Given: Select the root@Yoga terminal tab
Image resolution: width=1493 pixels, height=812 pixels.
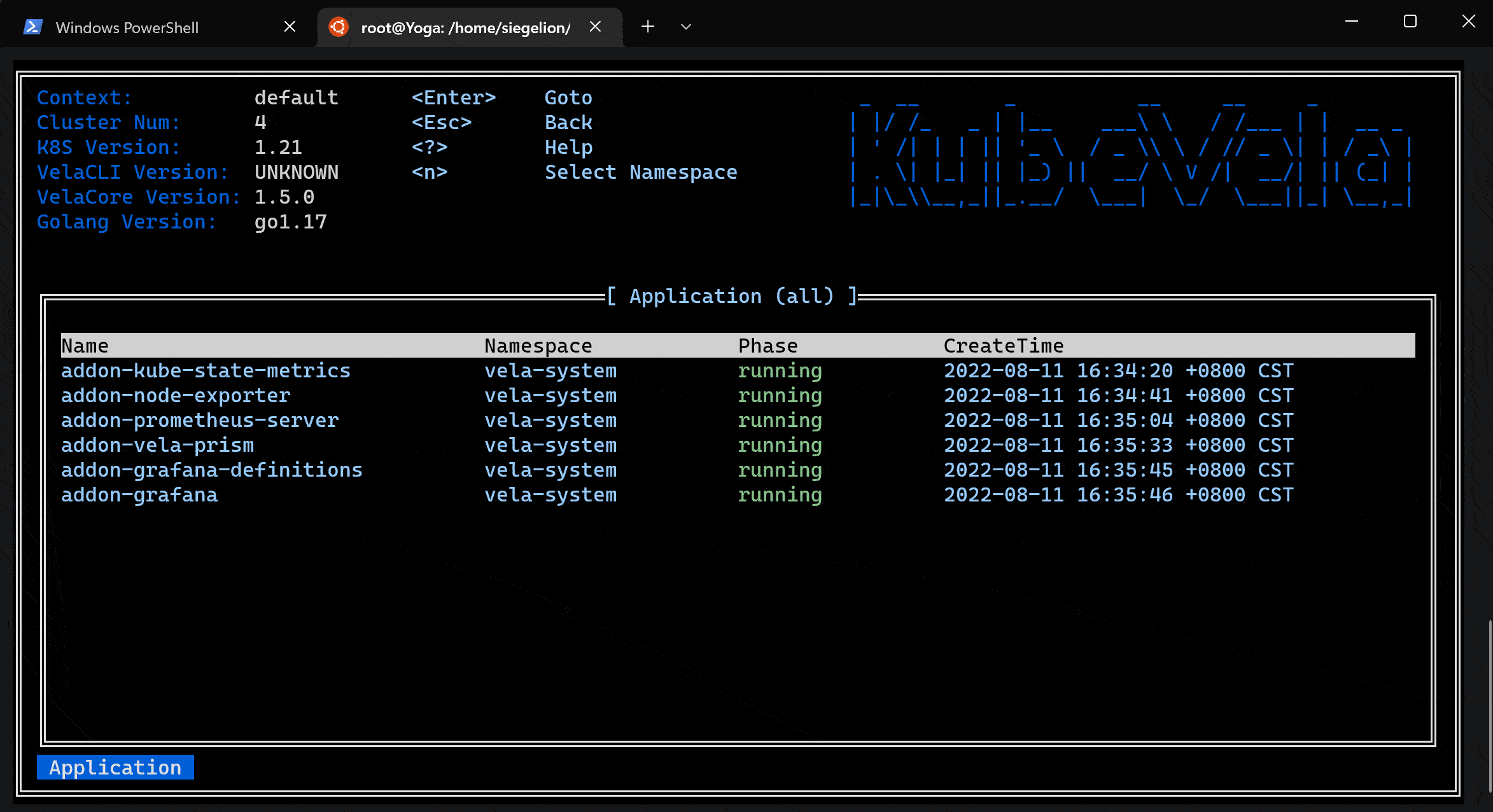Looking at the screenshot, I should coord(465,27).
